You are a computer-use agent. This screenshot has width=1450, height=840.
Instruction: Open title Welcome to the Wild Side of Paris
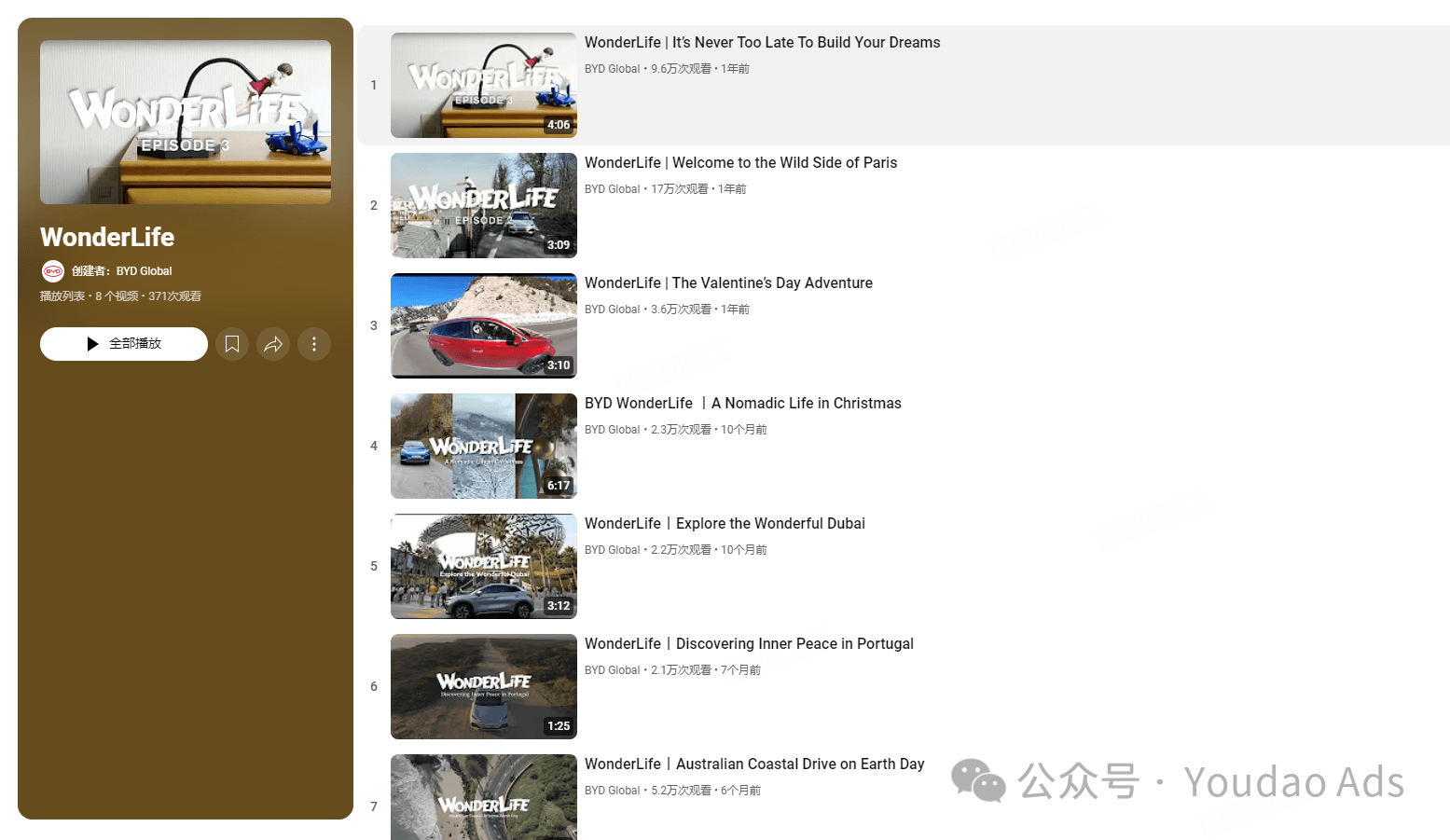[740, 162]
